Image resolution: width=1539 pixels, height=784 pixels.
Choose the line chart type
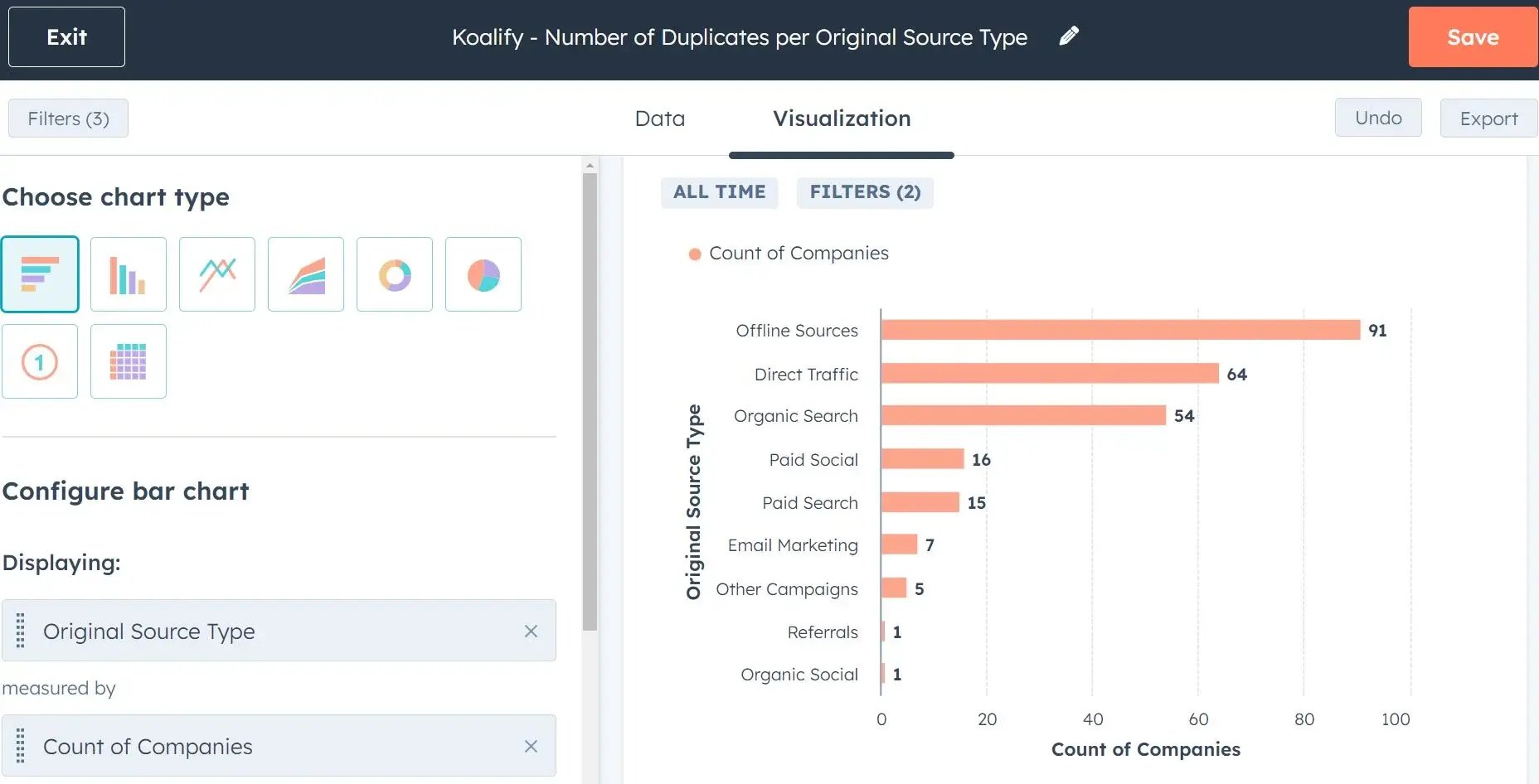[216, 273]
